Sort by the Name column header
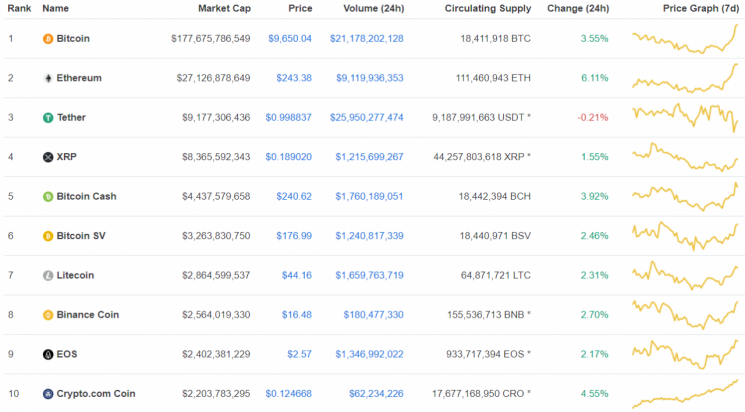This screenshot has width=745, height=412. tap(56, 9)
